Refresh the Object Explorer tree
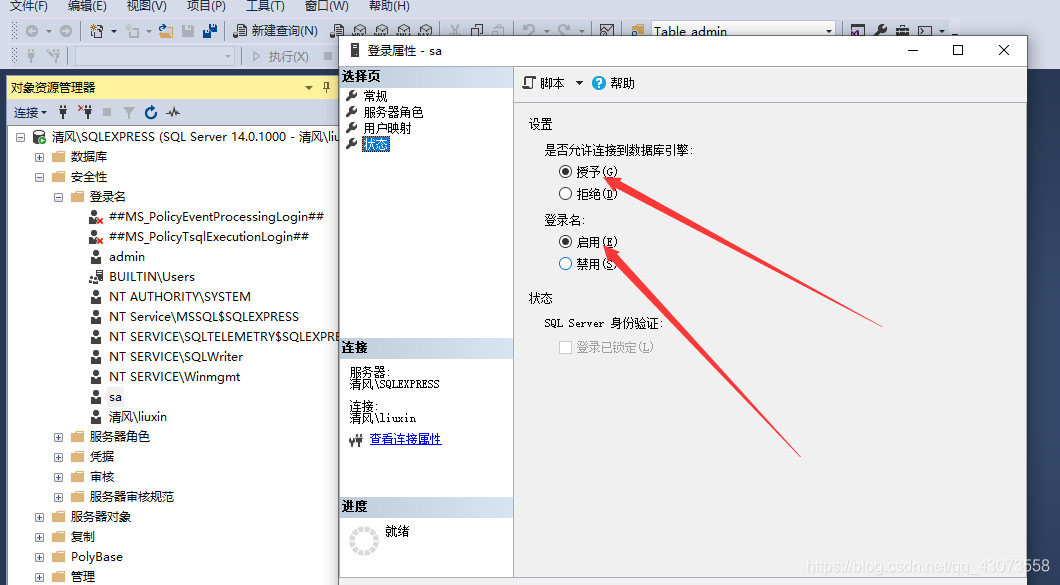 tap(151, 112)
